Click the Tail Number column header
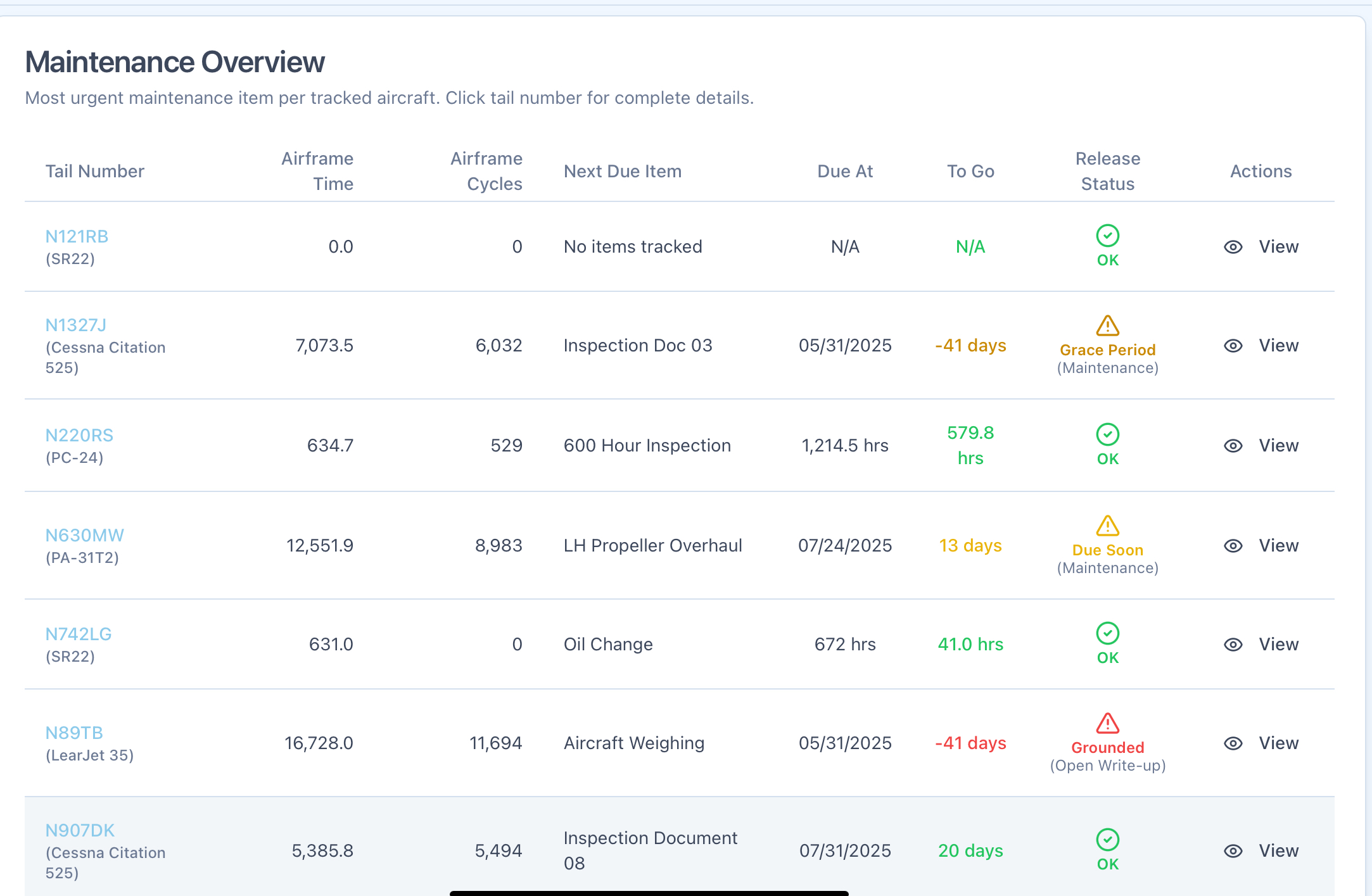This screenshot has height=896, width=1372. point(95,171)
